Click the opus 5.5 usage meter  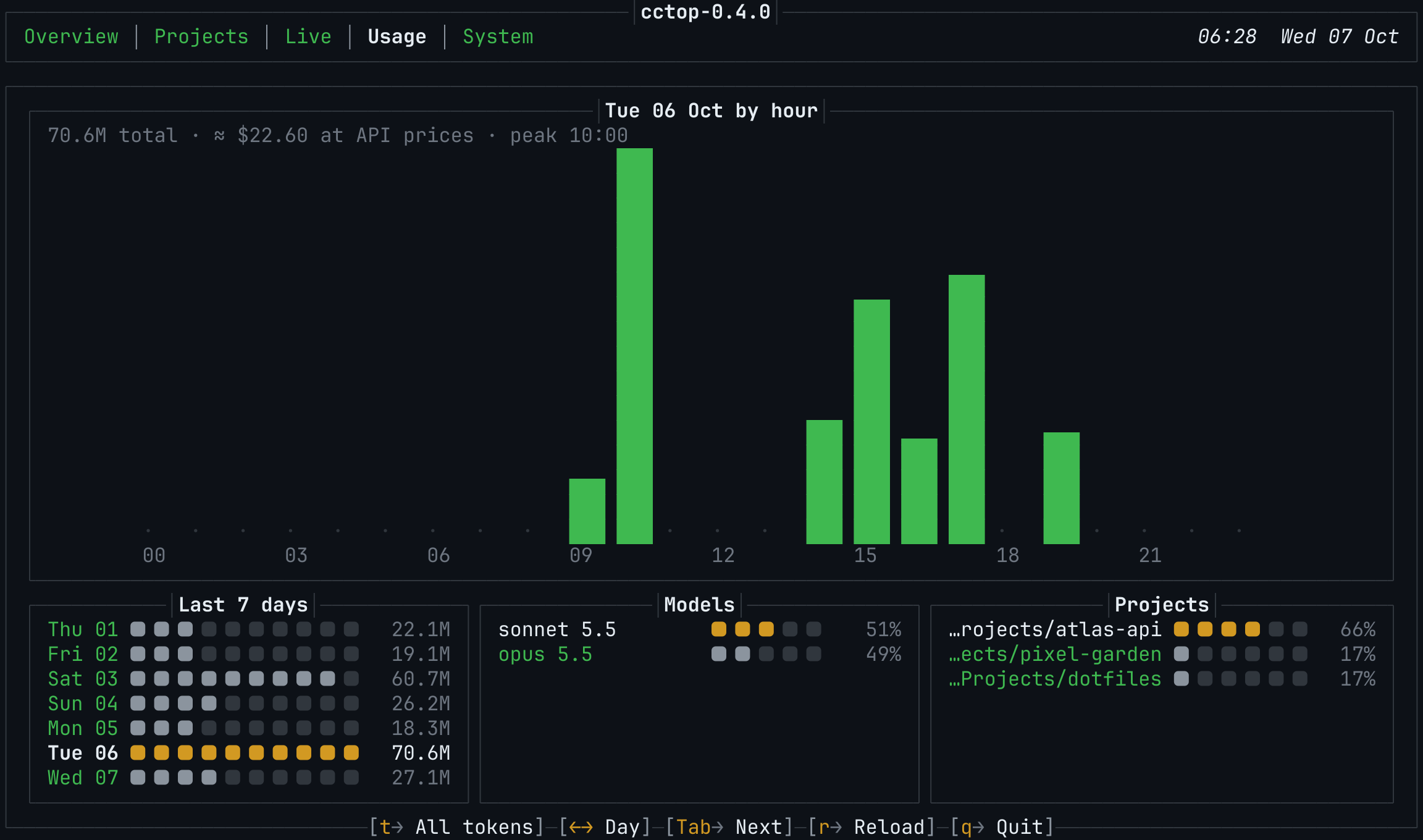click(x=766, y=654)
